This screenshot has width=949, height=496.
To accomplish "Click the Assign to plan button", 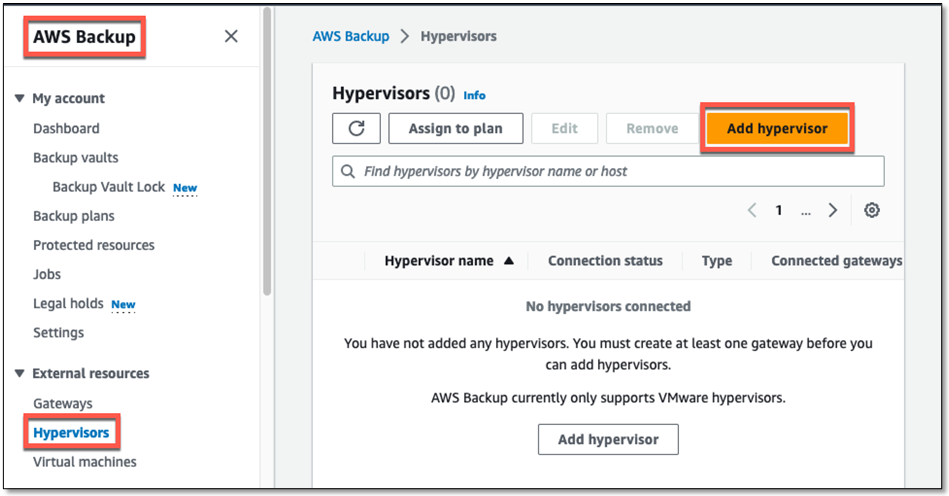I will pyautogui.click(x=456, y=128).
